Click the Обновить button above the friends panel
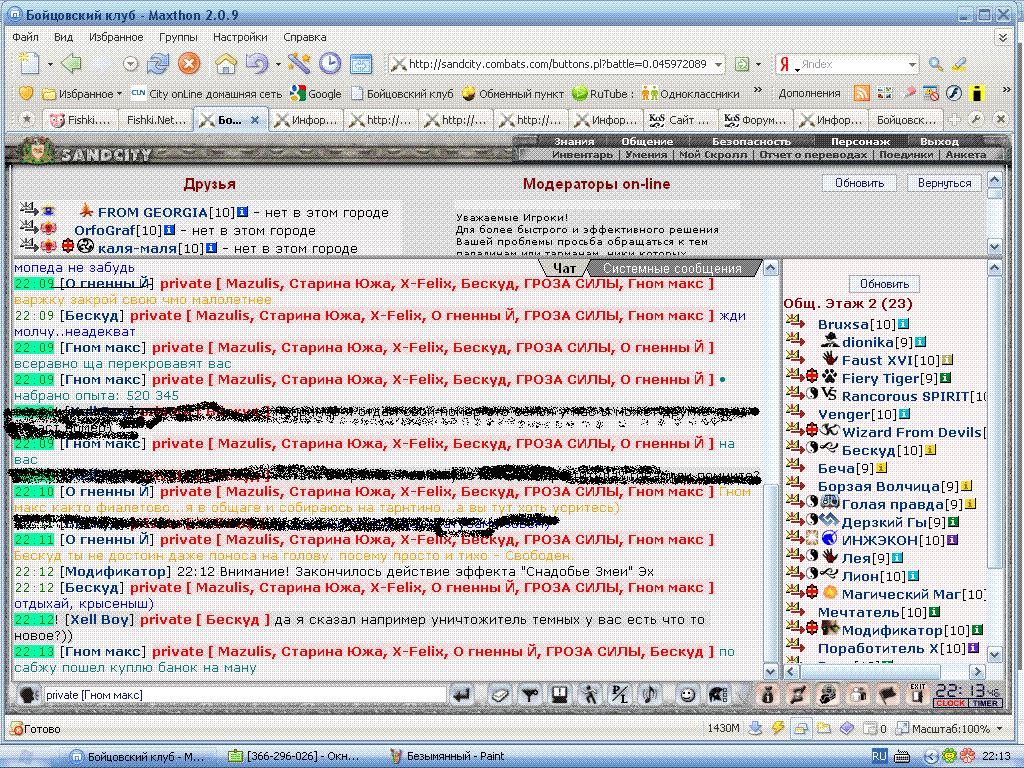The width and height of the screenshot is (1024, 768). click(859, 183)
